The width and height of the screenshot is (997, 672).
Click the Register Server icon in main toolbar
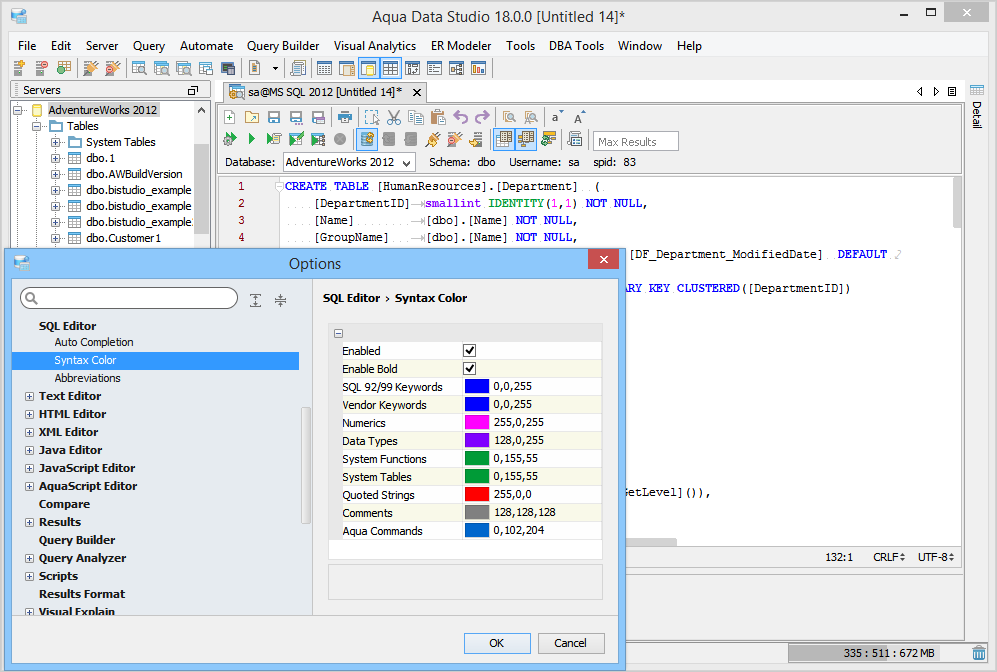click(x=19, y=68)
